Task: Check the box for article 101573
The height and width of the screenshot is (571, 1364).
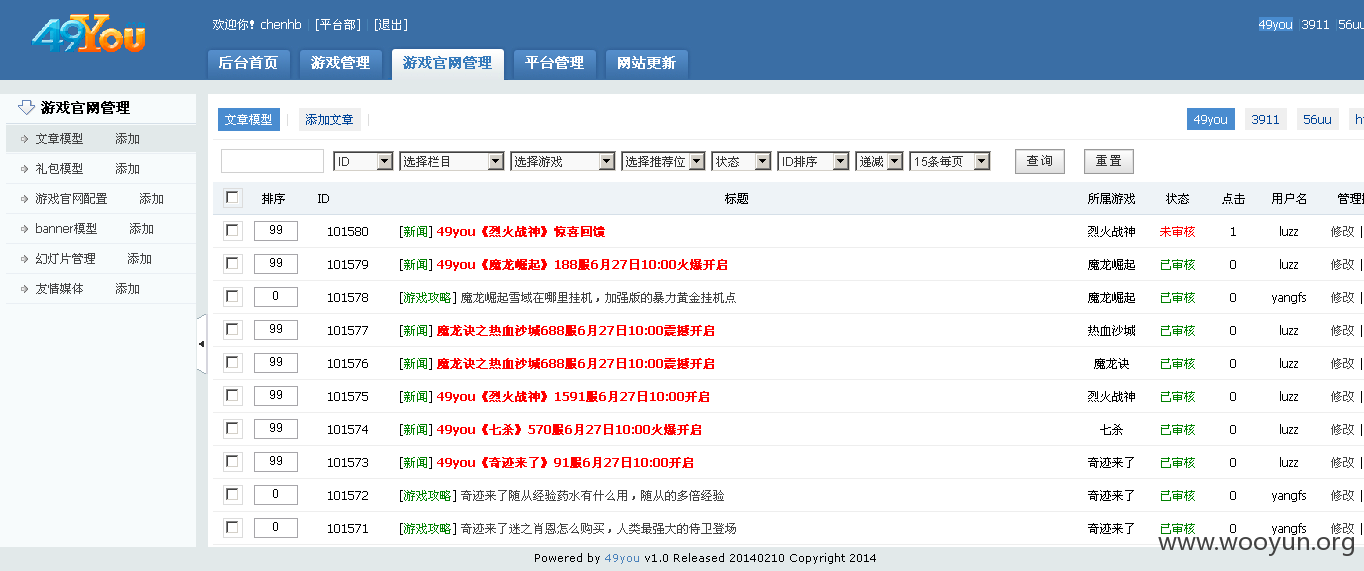Action: [x=232, y=462]
